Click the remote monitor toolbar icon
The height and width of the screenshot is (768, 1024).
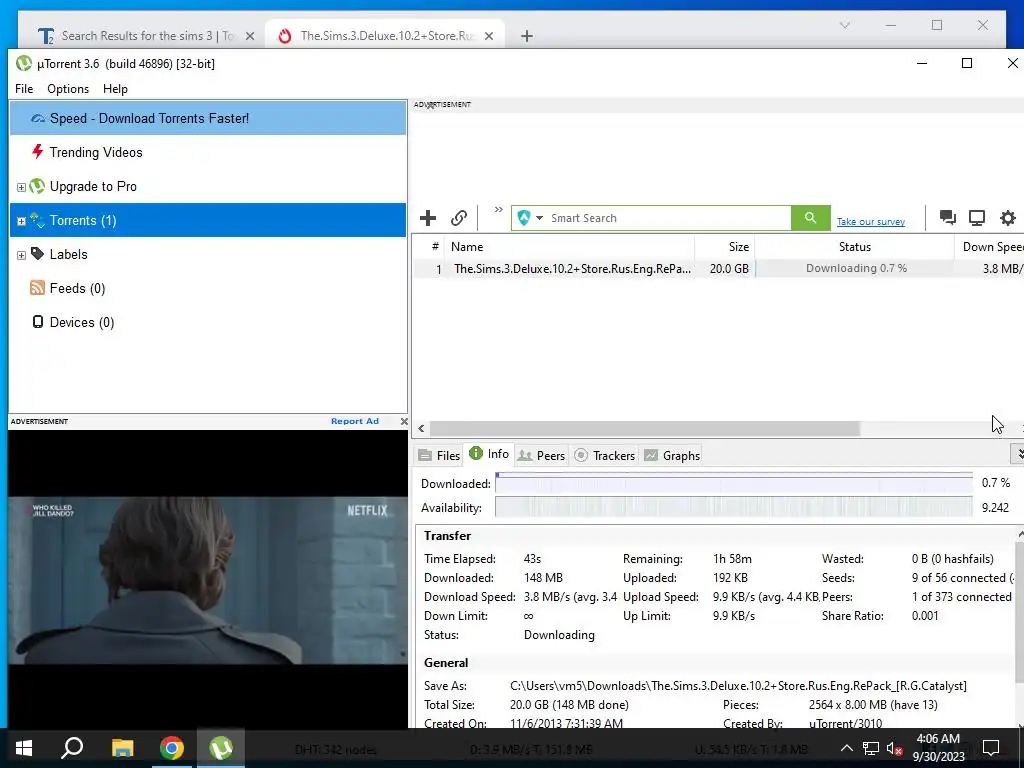(x=976, y=217)
